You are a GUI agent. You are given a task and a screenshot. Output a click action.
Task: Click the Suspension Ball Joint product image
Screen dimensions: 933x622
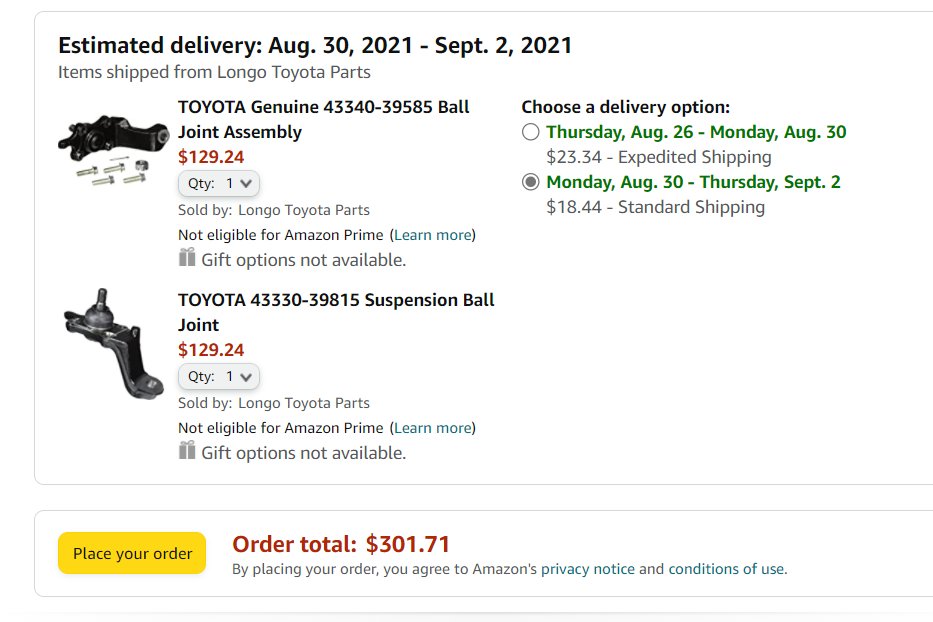pos(113,343)
